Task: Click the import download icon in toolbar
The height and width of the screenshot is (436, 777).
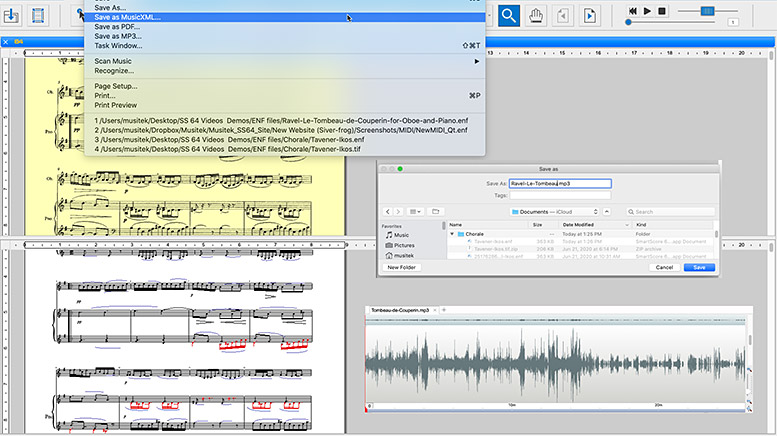Action: [x=11, y=15]
